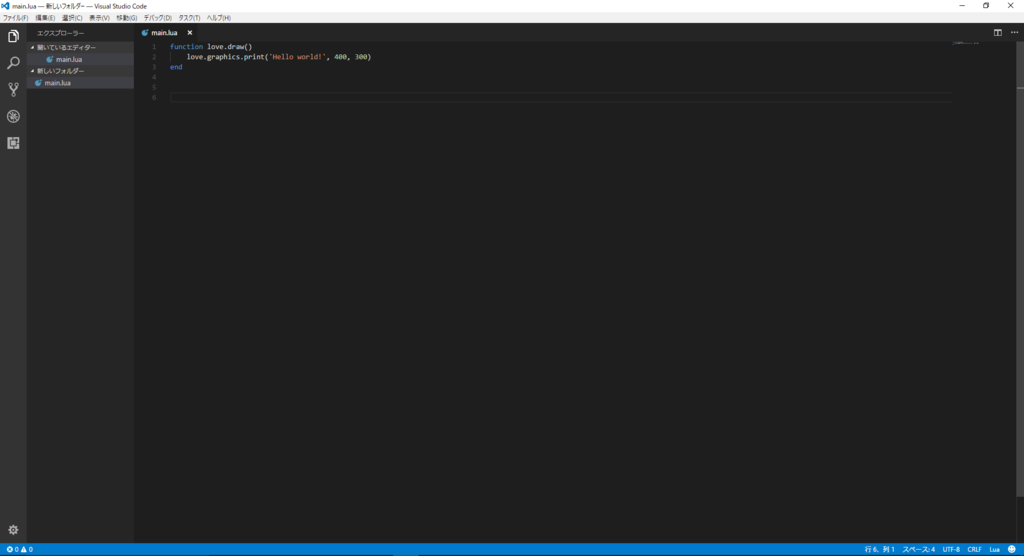Minimize the VS Code window
The height and width of the screenshot is (556, 1024).
pyautogui.click(x=961, y=6)
